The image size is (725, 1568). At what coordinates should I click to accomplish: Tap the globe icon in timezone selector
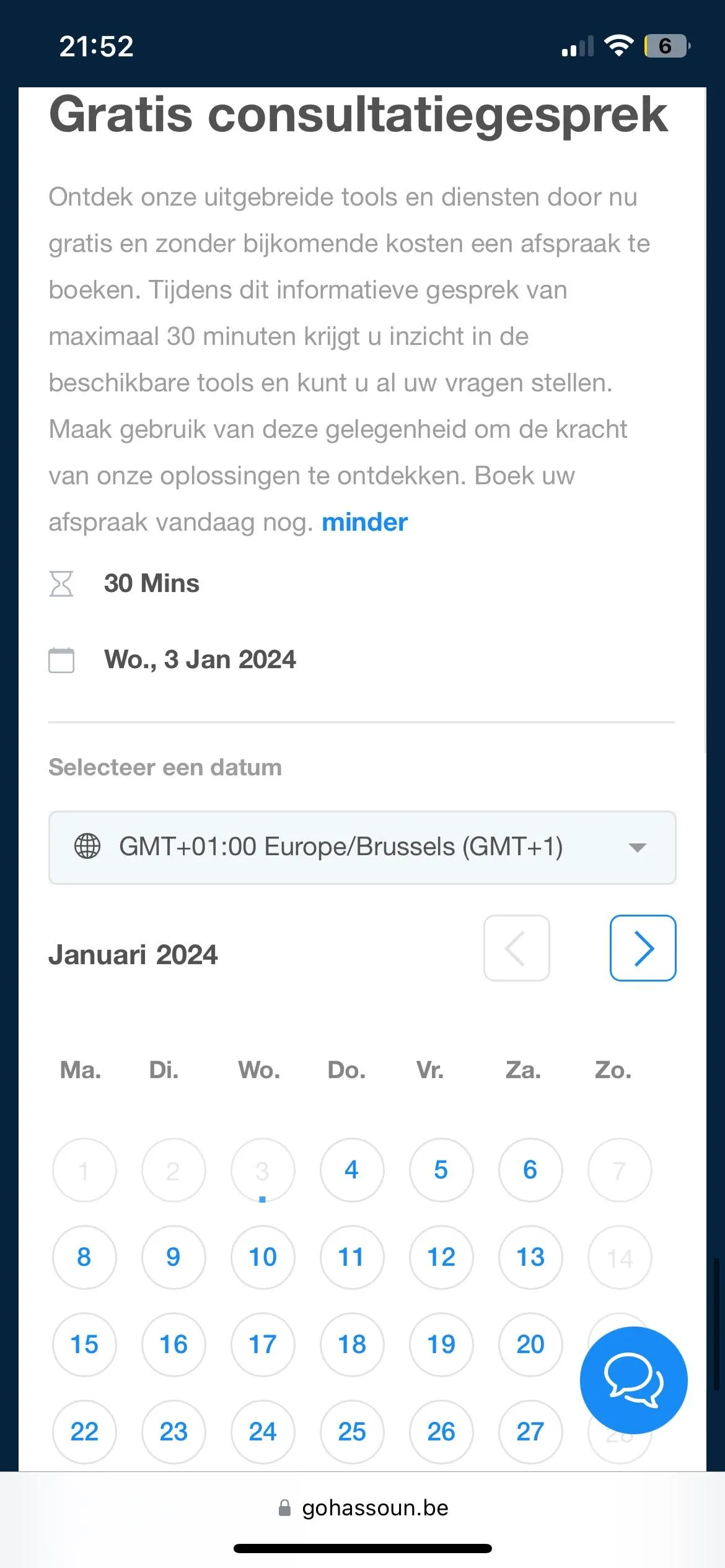point(87,846)
